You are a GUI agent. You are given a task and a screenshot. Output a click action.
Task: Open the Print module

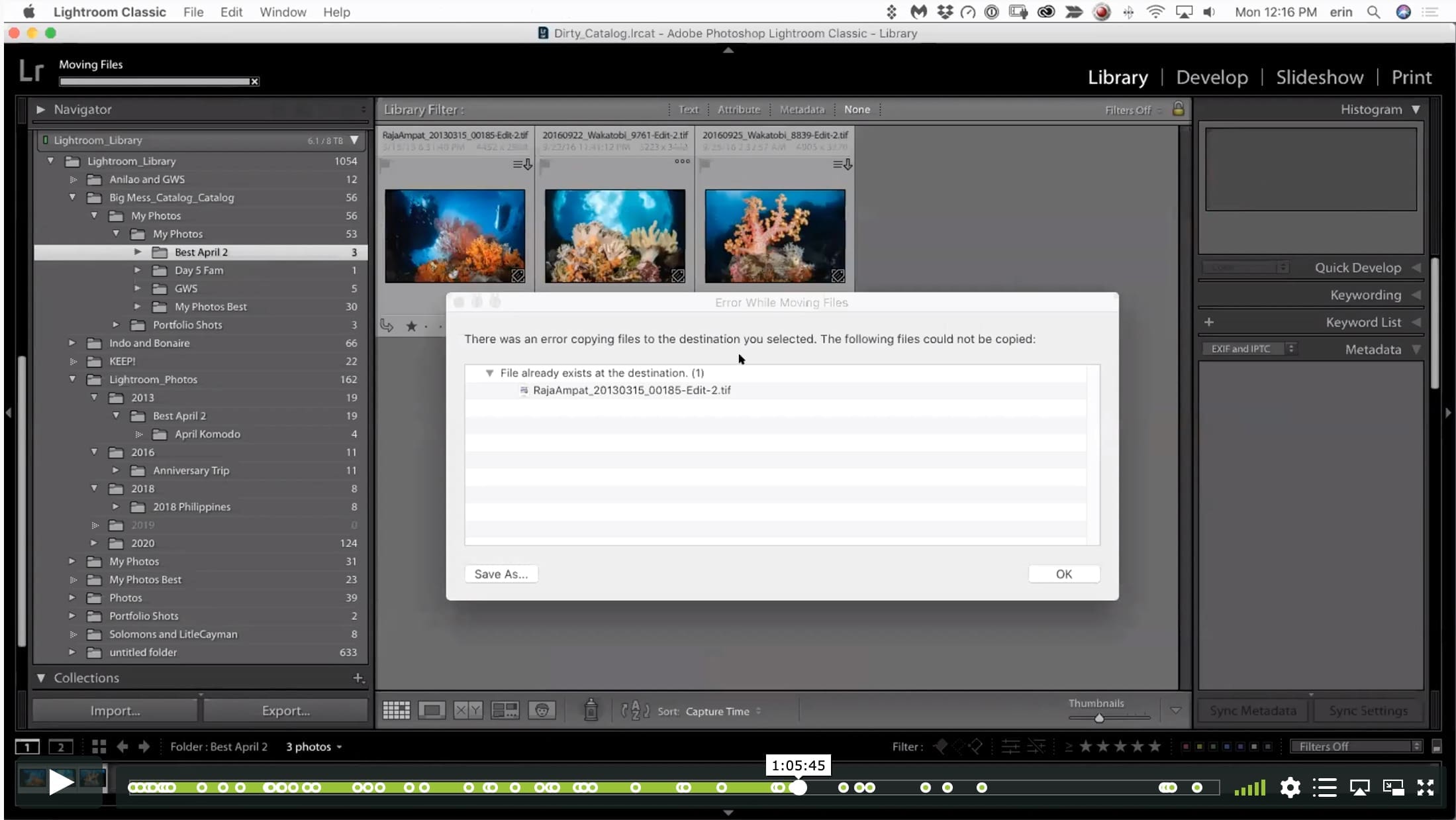coord(1412,77)
